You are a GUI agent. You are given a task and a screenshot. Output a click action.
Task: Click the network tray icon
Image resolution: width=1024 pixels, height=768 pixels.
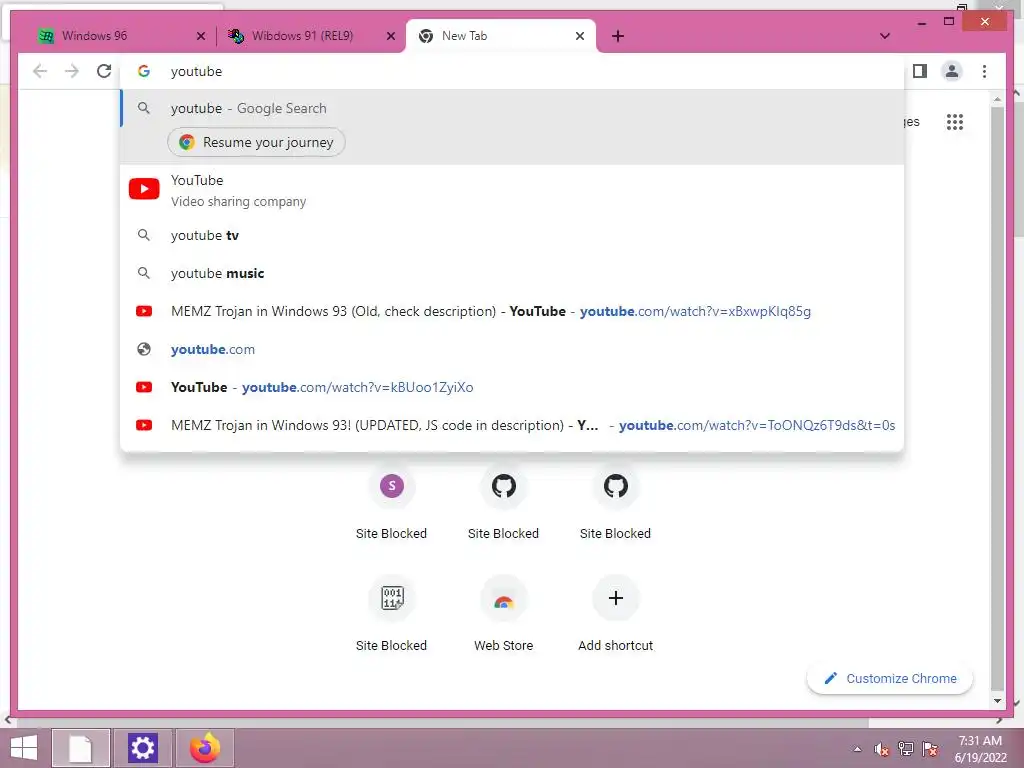(906, 749)
